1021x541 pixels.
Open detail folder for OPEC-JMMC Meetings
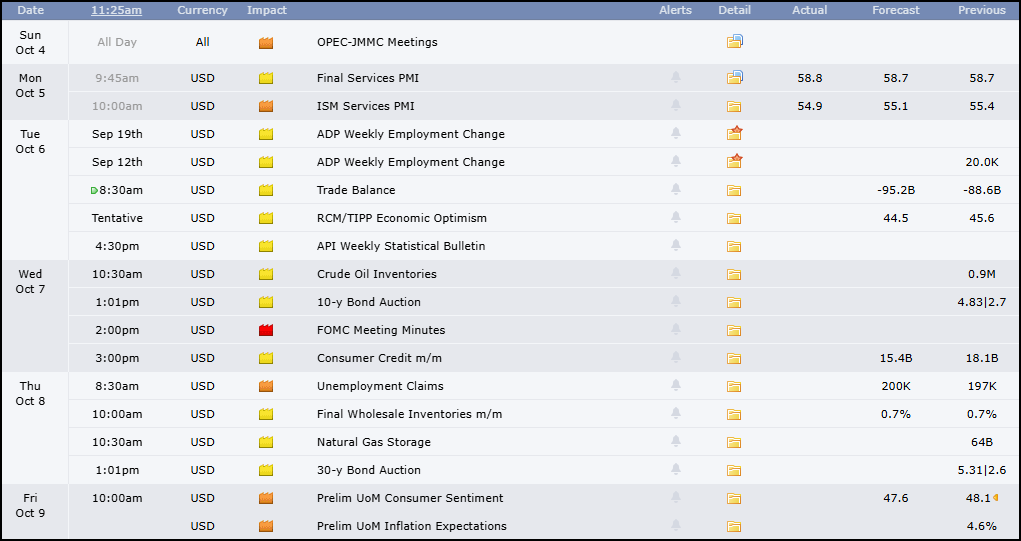click(734, 42)
